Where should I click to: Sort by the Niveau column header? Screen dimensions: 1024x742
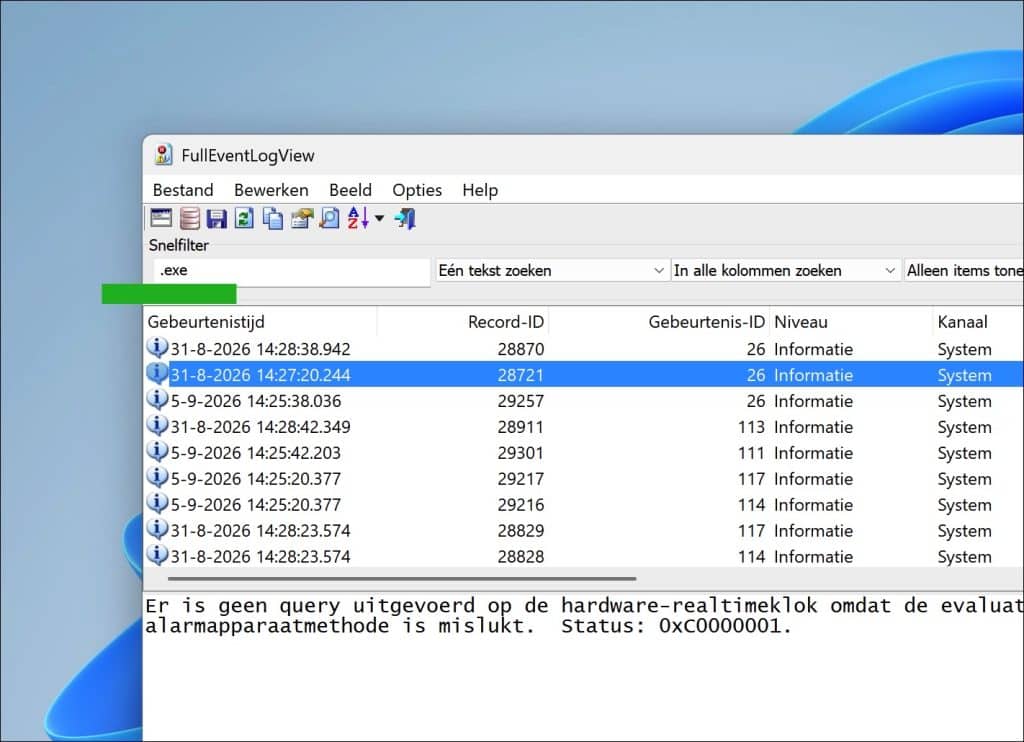851,322
